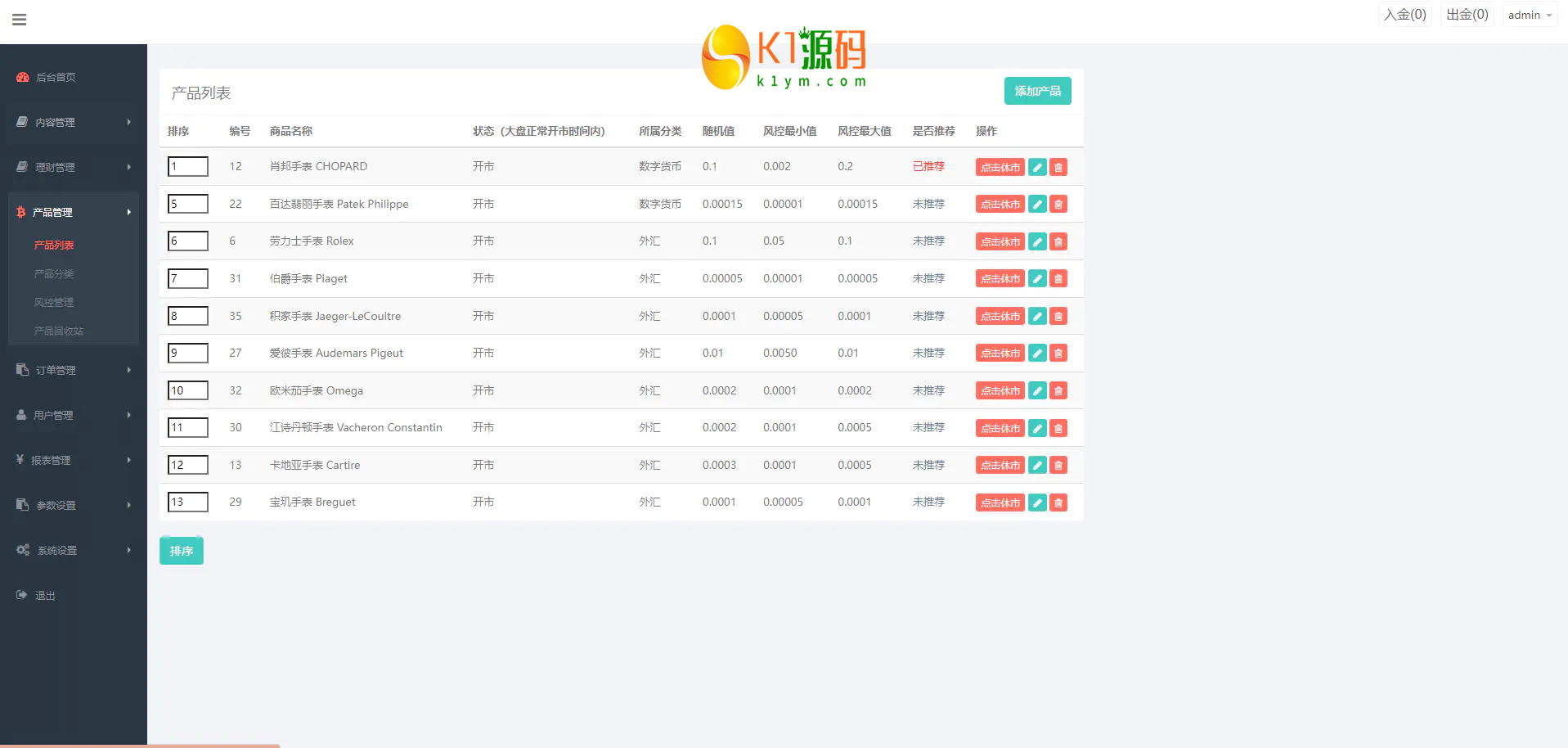
Task: Edit the 劳力士手表 Rolex product
Action: (x=1037, y=241)
